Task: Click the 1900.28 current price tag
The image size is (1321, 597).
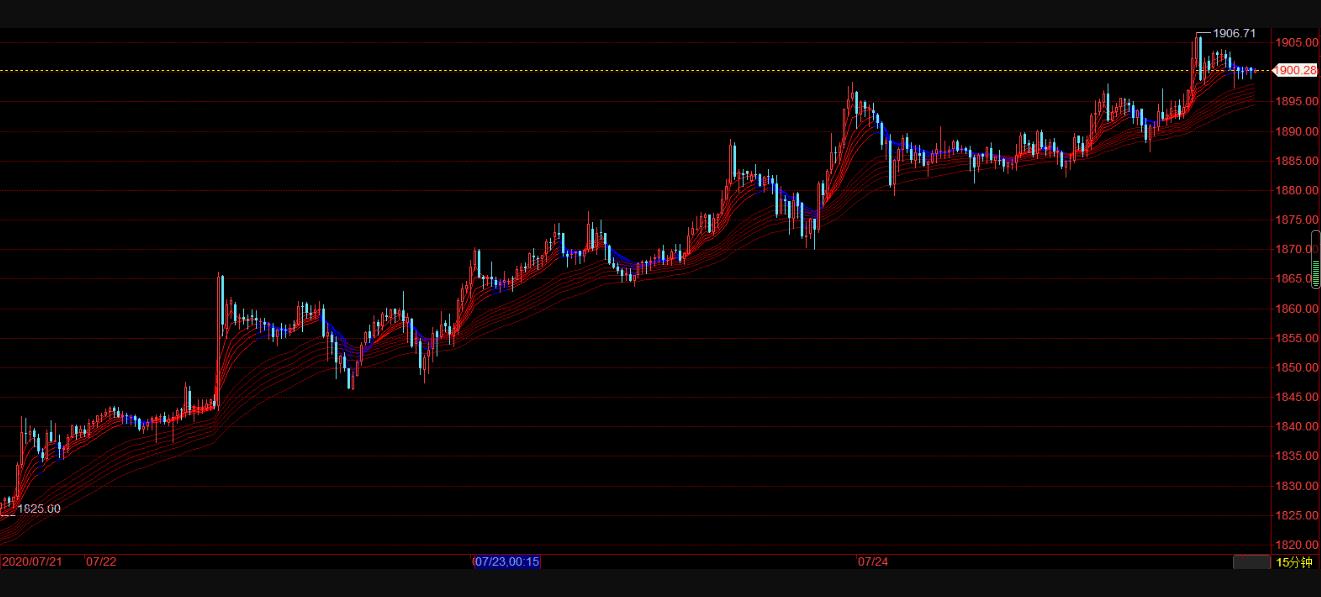Action: (x=1296, y=70)
